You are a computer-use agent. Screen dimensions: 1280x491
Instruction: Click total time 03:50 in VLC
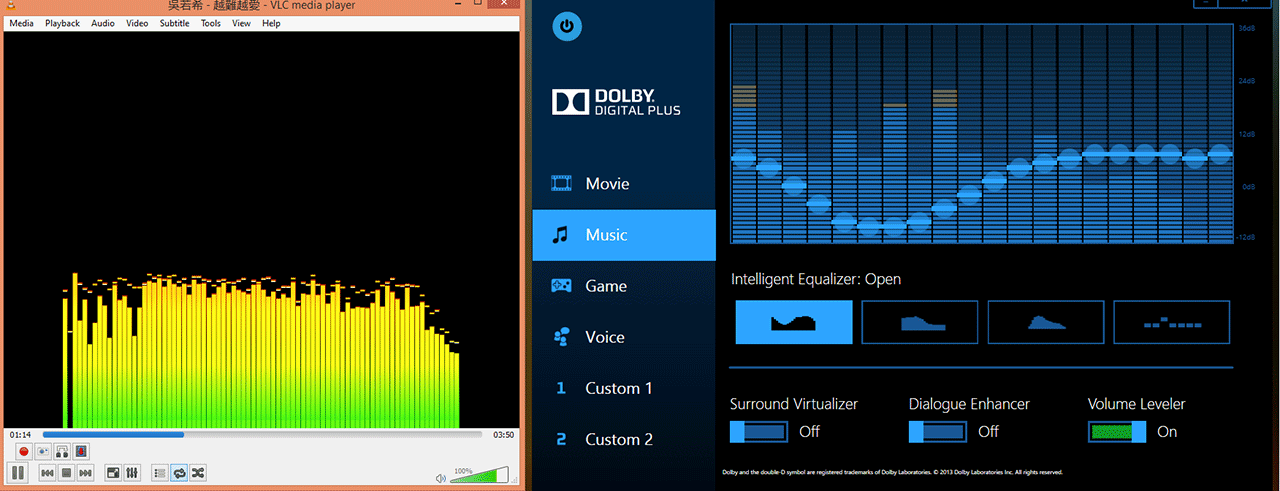tap(503, 435)
